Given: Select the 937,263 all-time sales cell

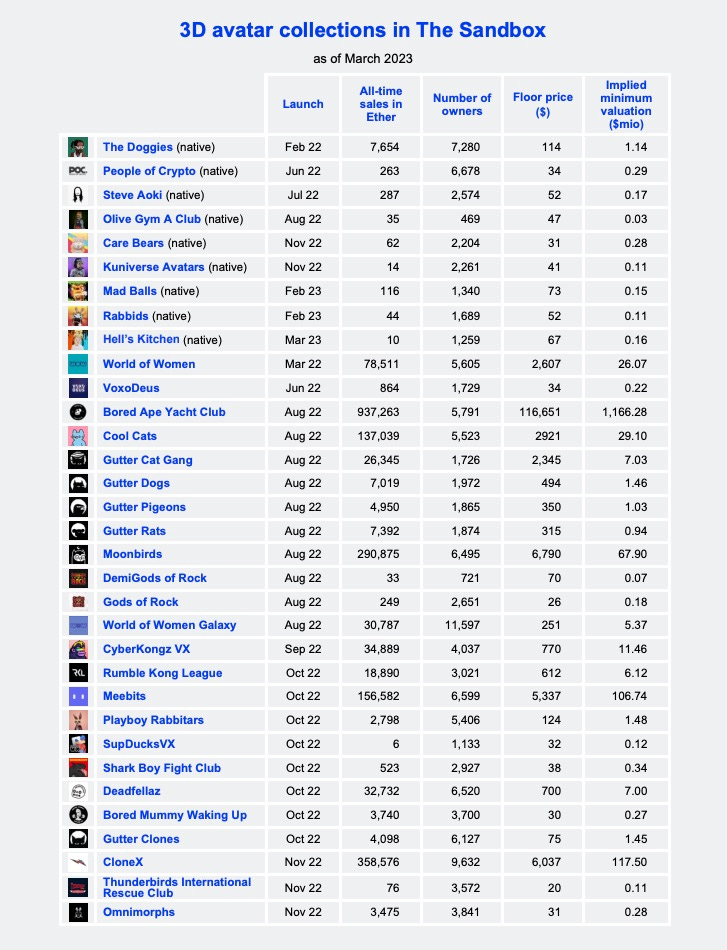Looking at the screenshot, I should 379,412.
